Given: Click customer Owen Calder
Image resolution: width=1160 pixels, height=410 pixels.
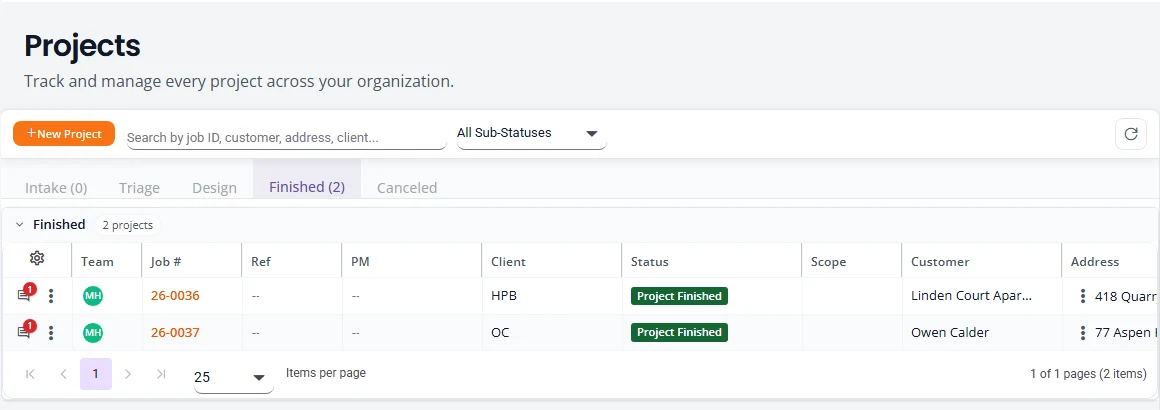Looking at the screenshot, I should pyautogui.click(x=950, y=332).
